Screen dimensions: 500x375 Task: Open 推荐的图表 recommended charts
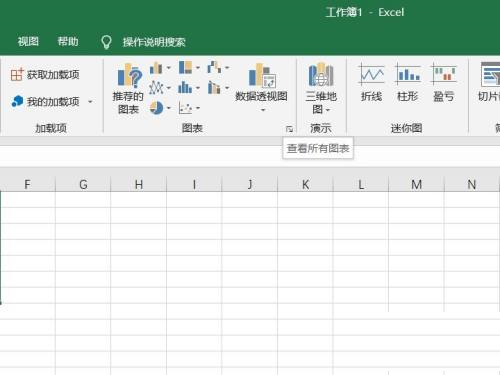tap(128, 88)
